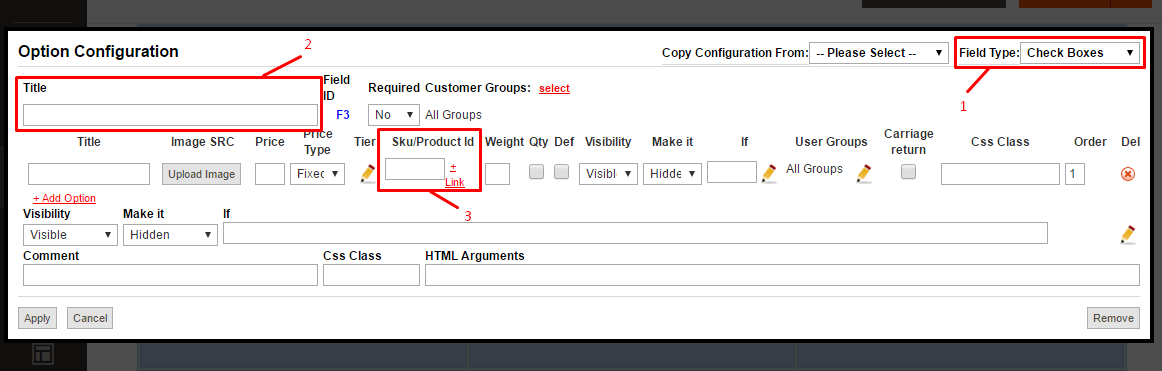
Task: Focus field-level Css Class input
Action: pyautogui.click(x=371, y=275)
